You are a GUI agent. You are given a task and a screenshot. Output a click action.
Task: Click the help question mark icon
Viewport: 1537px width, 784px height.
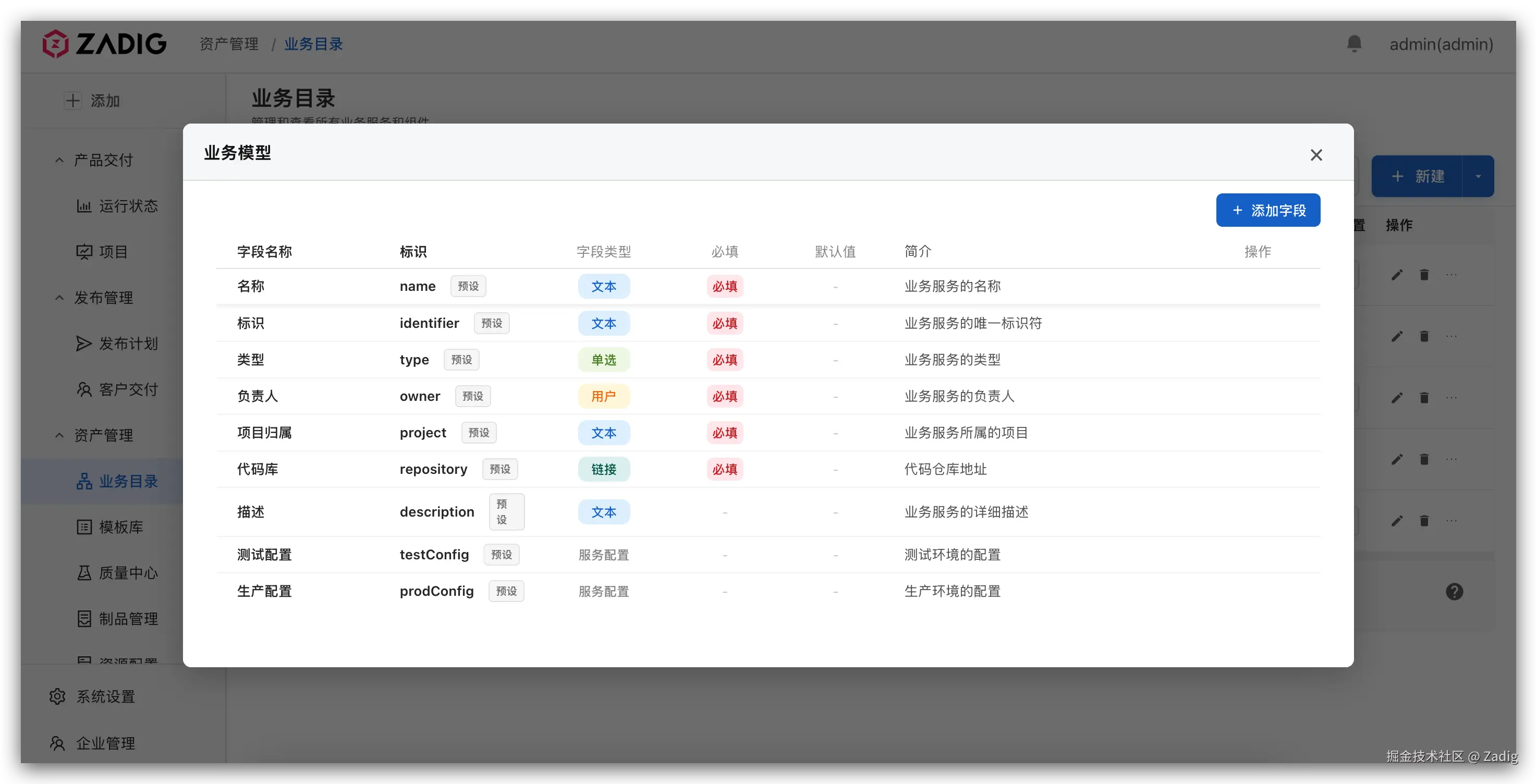click(x=1454, y=591)
